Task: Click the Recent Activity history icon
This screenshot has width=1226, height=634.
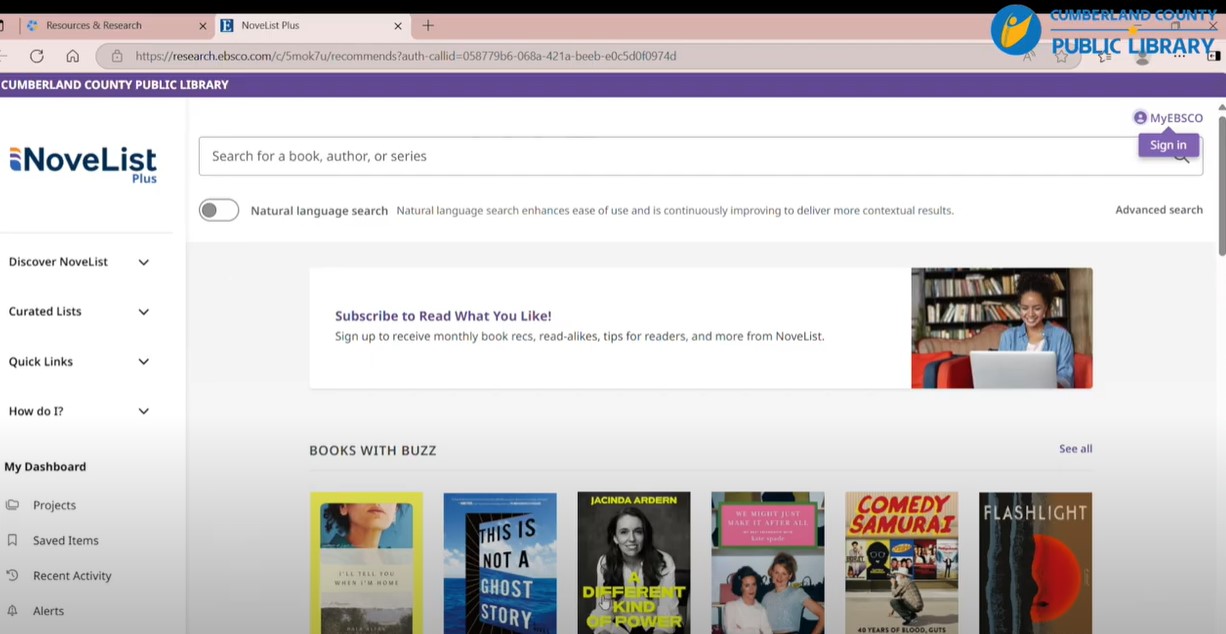Action: pos(12,575)
